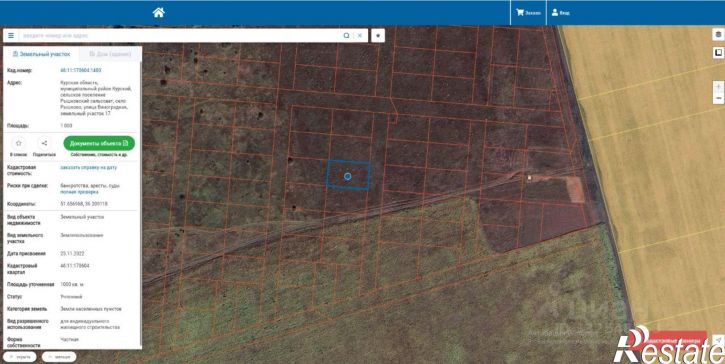Image resolution: width=725 pixels, height=364 pixels.
Task: Click the bottom-left убрать pill button
Action: click(20, 357)
